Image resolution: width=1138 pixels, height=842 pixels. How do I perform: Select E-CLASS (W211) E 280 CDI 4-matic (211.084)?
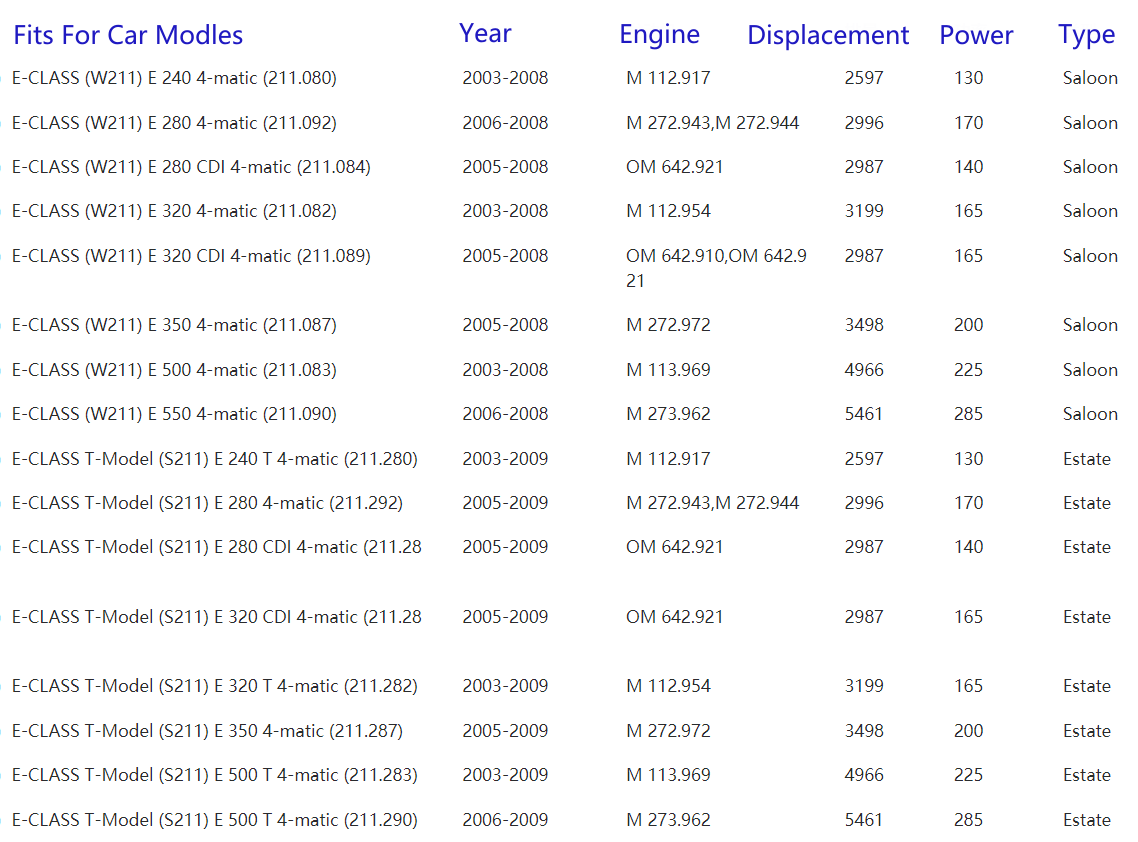coord(191,167)
